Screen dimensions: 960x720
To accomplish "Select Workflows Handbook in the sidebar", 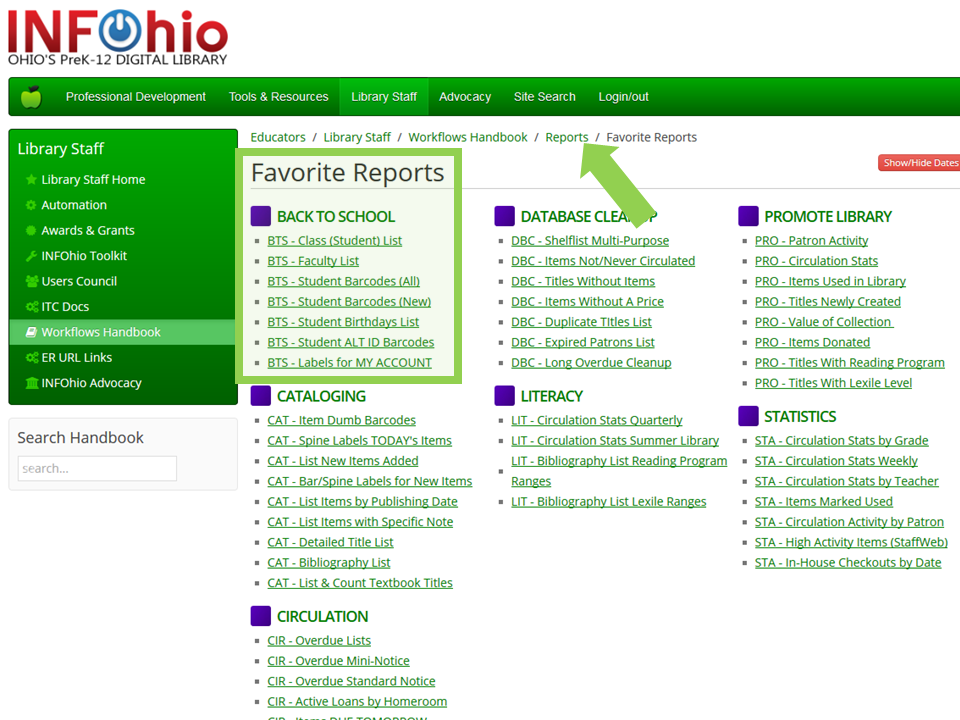I will (x=101, y=332).
